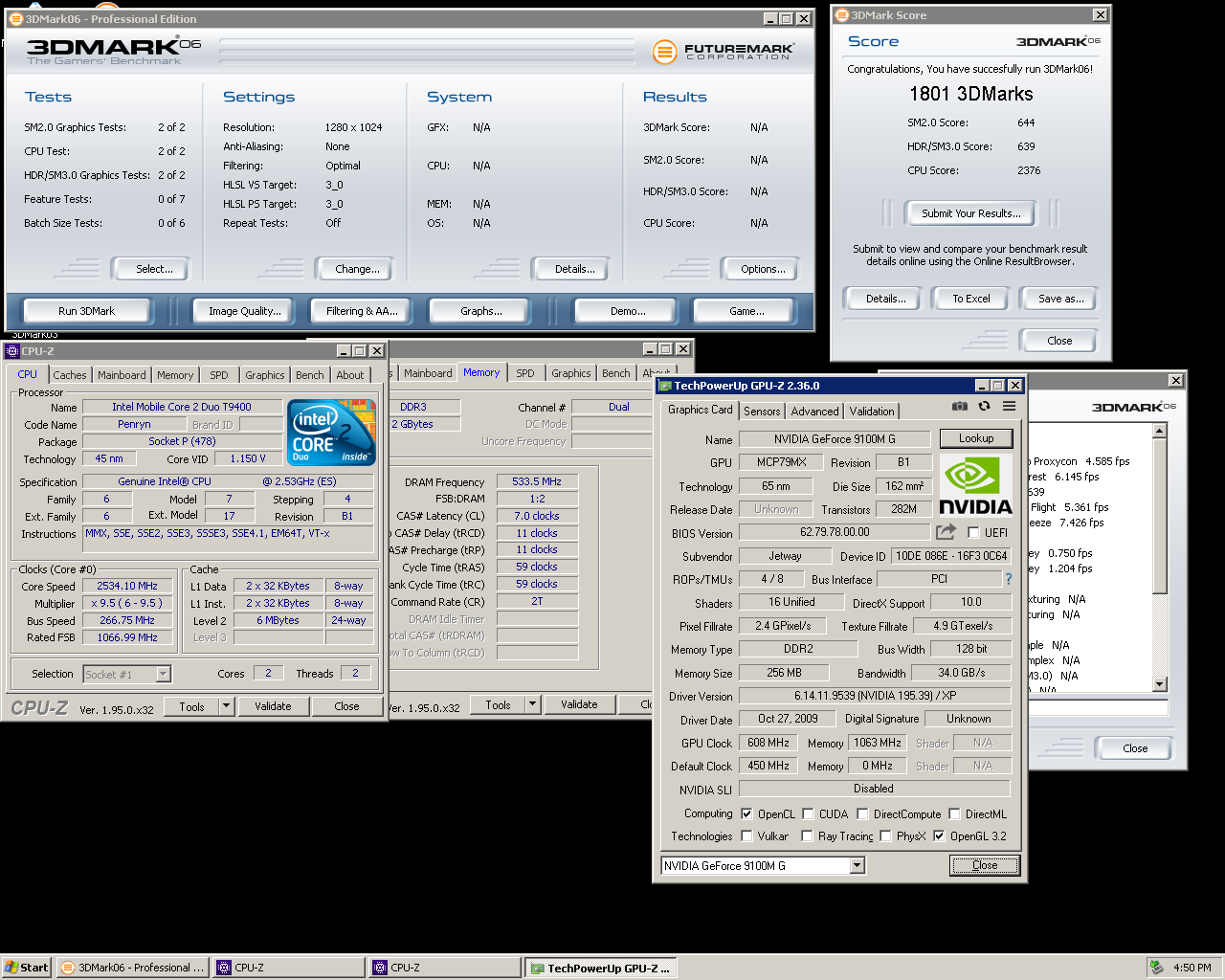Click the GPU-Z refresh icon
Viewport: 1225px width, 980px height.
point(984,407)
